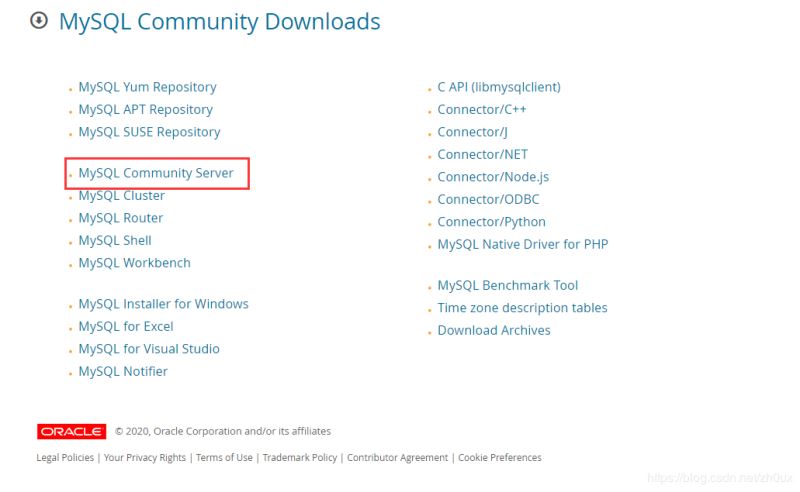This screenshot has width=800, height=492.
Task: Go to MySQL Community Server downloads
Action: click(x=156, y=173)
